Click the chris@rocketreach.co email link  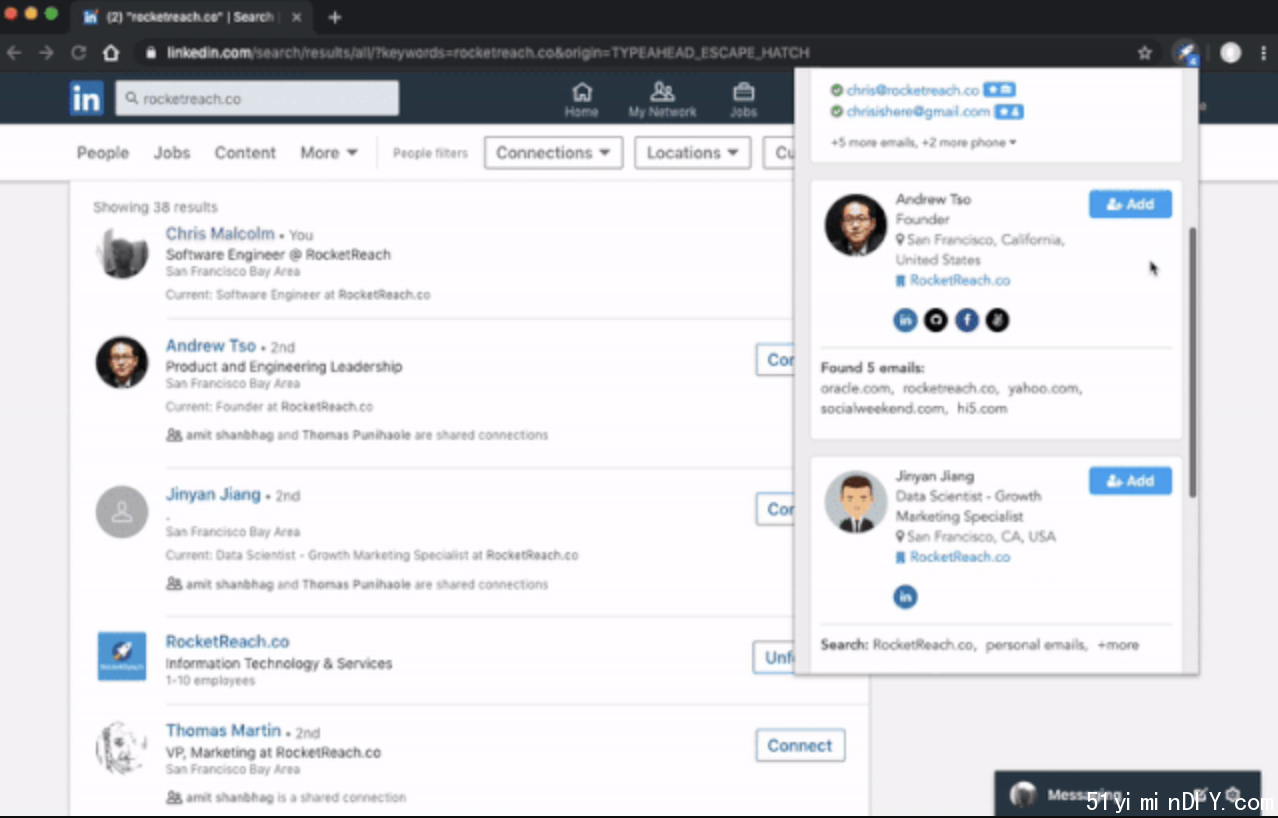point(913,90)
